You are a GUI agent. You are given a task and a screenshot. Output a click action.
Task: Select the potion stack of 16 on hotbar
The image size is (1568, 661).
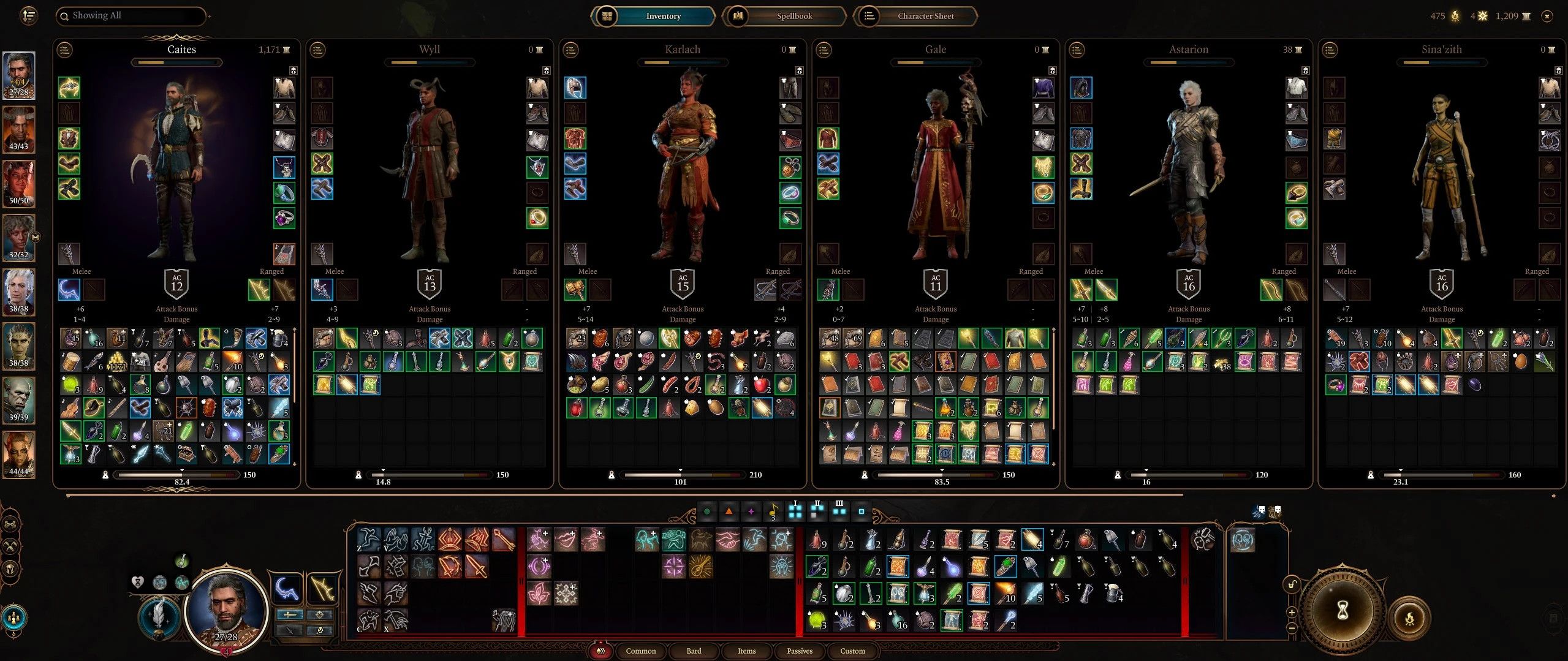pyautogui.click(x=897, y=620)
